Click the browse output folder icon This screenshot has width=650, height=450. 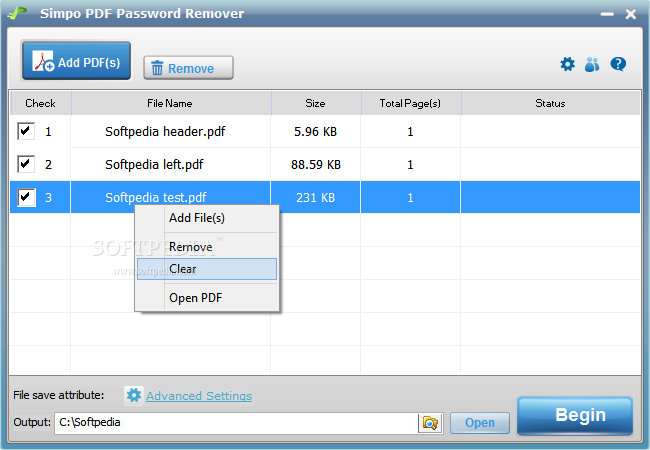(x=430, y=423)
